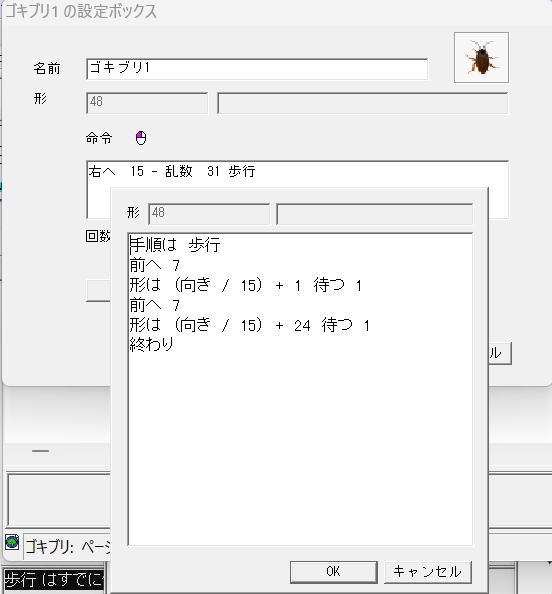Click the 形 48 field above the 手順は editor
Image resolution: width=552 pixels, height=594 pixels.
click(x=209, y=214)
